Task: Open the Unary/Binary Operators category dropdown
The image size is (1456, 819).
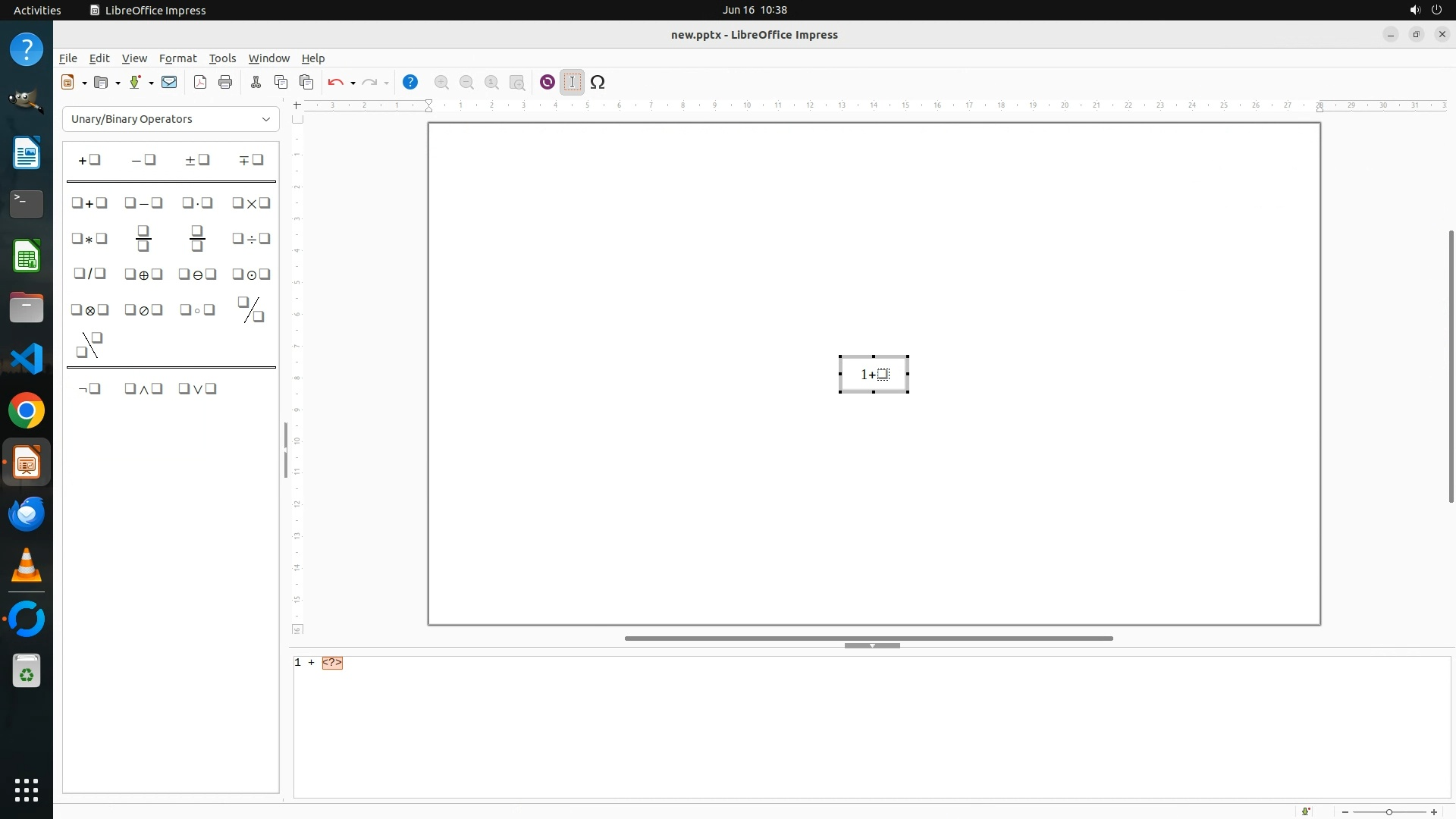Action: point(171,119)
